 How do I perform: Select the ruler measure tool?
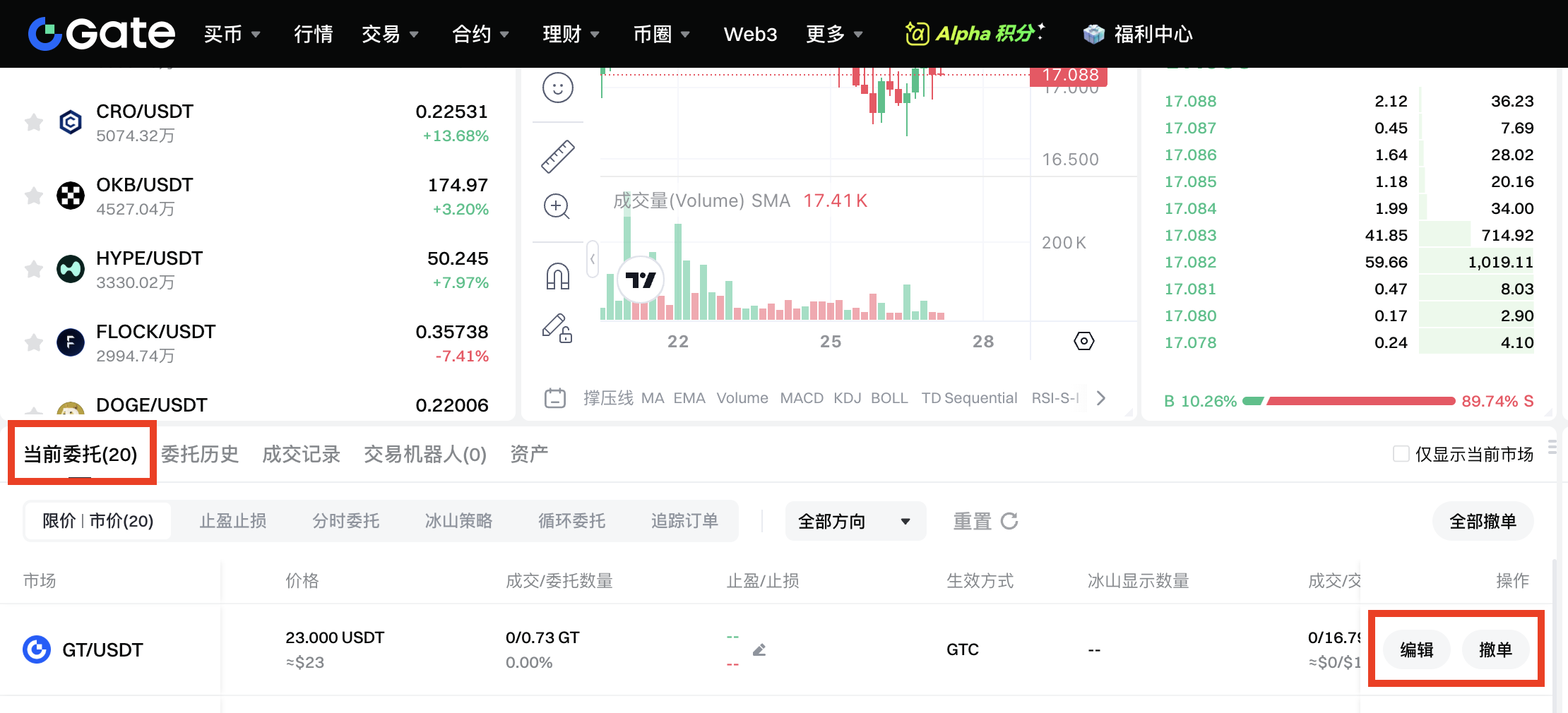[557, 157]
